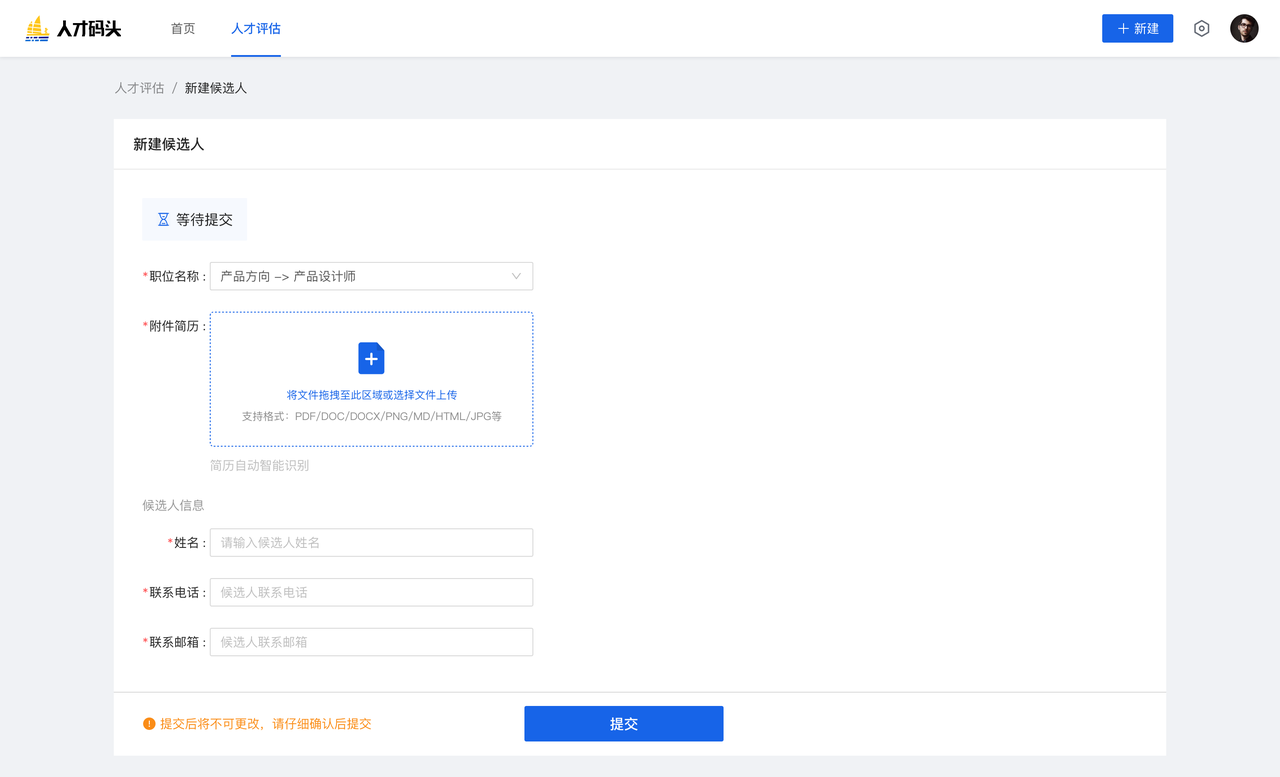This screenshot has height=777, width=1280.
Task: Expand the 职位名称 dropdown arrow
Action: 516,276
